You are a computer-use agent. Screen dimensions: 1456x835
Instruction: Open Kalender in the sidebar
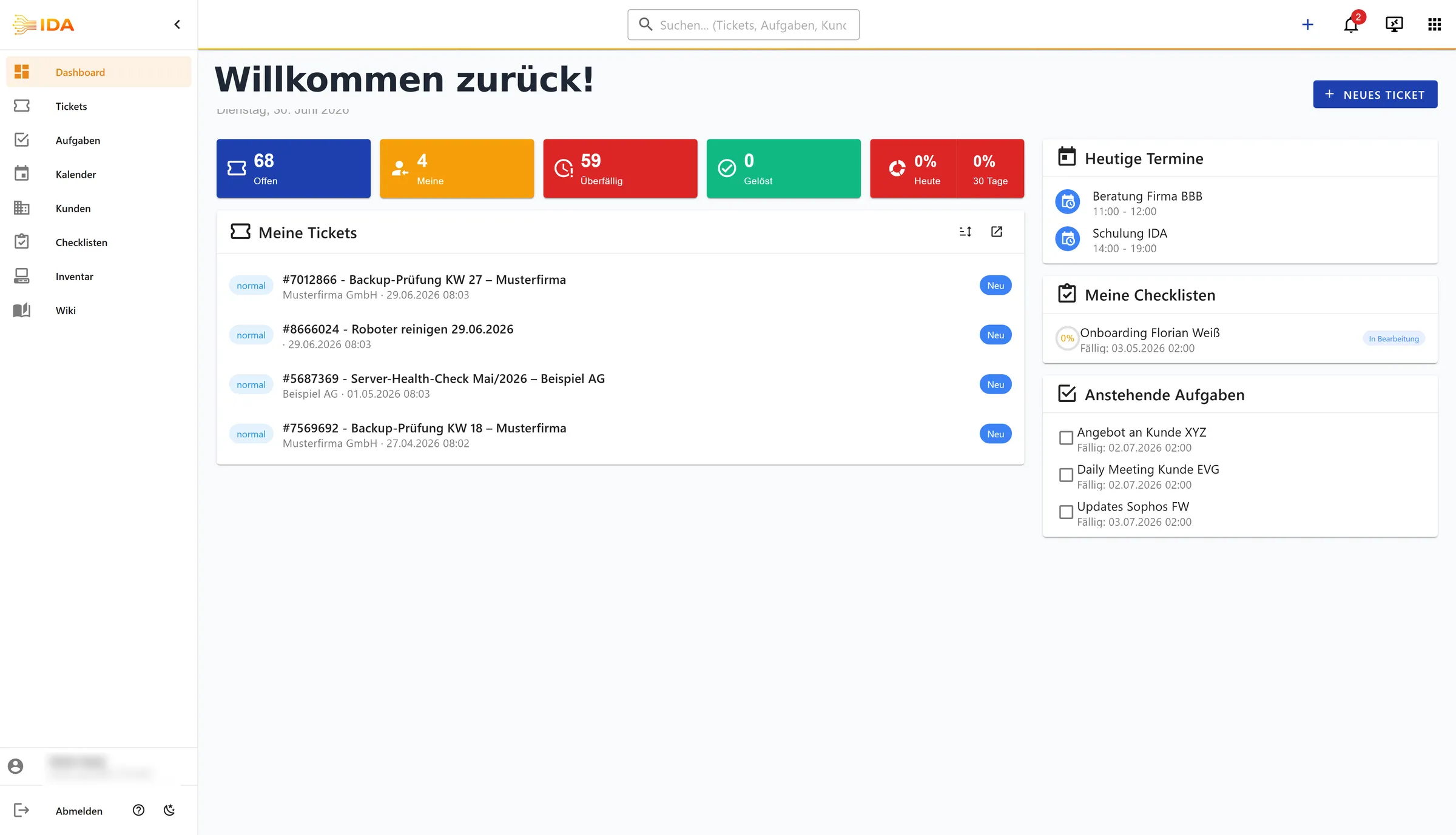[x=99, y=174]
